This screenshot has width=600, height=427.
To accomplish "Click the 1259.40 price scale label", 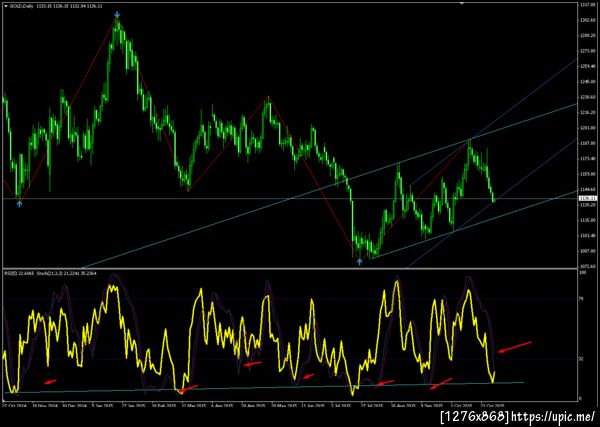I will pyautogui.click(x=589, y=66).
